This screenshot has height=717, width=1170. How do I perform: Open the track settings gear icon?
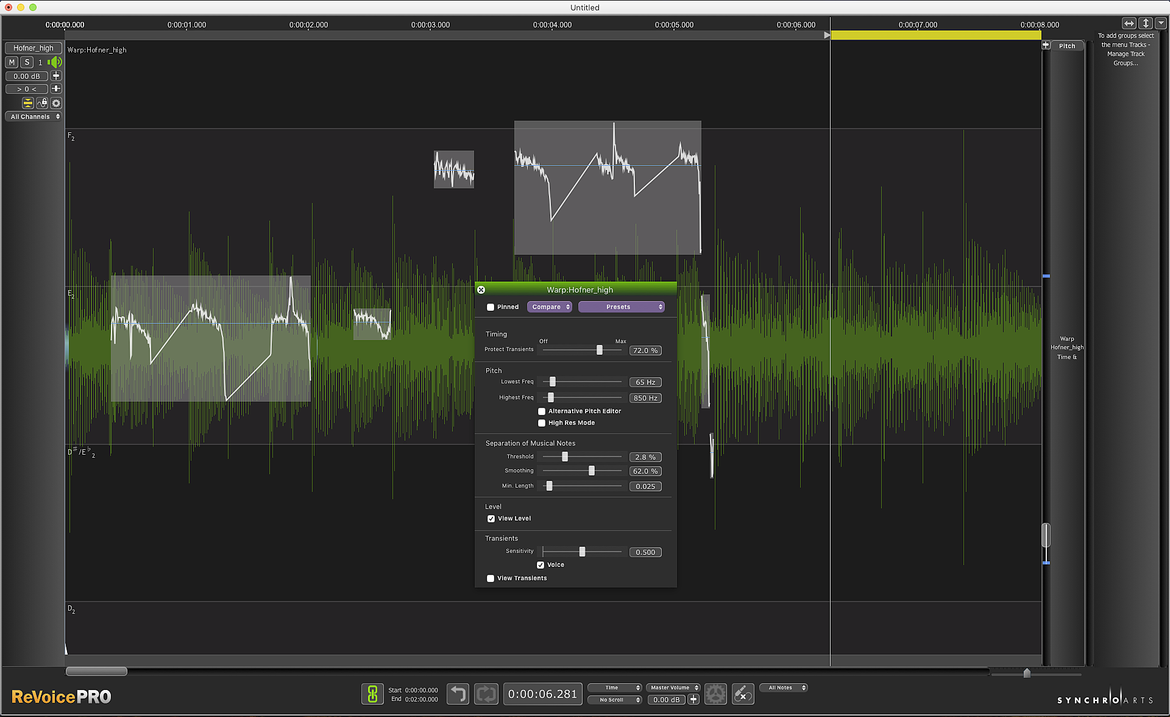click(56, 103)
